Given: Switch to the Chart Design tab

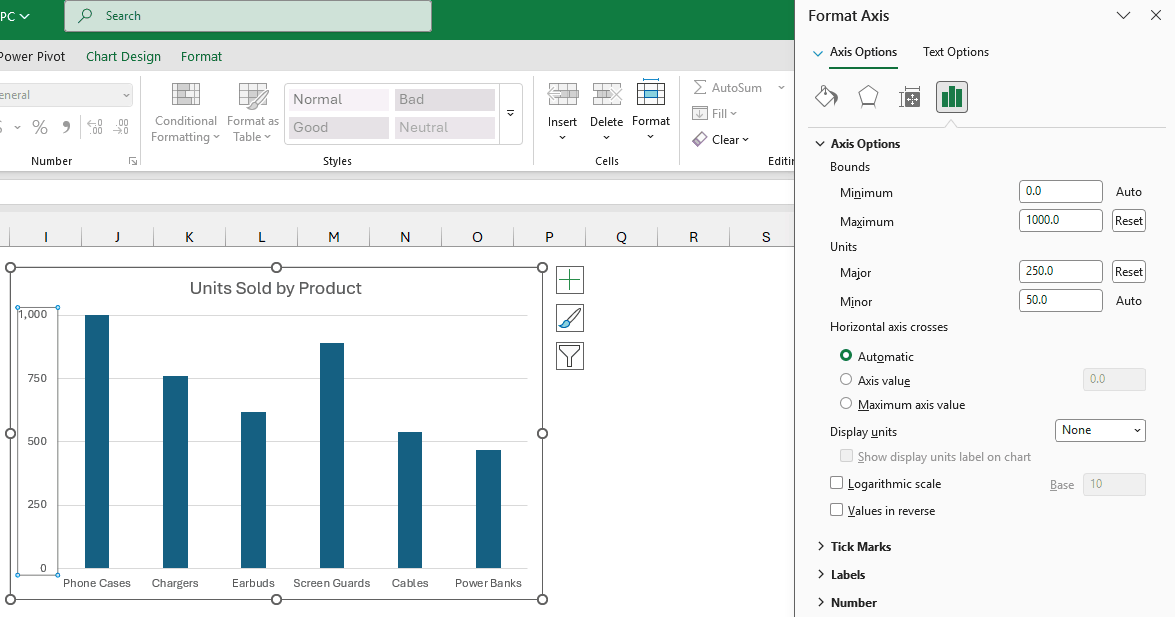Looking at the screenshot, I should (x=124, y=56).
